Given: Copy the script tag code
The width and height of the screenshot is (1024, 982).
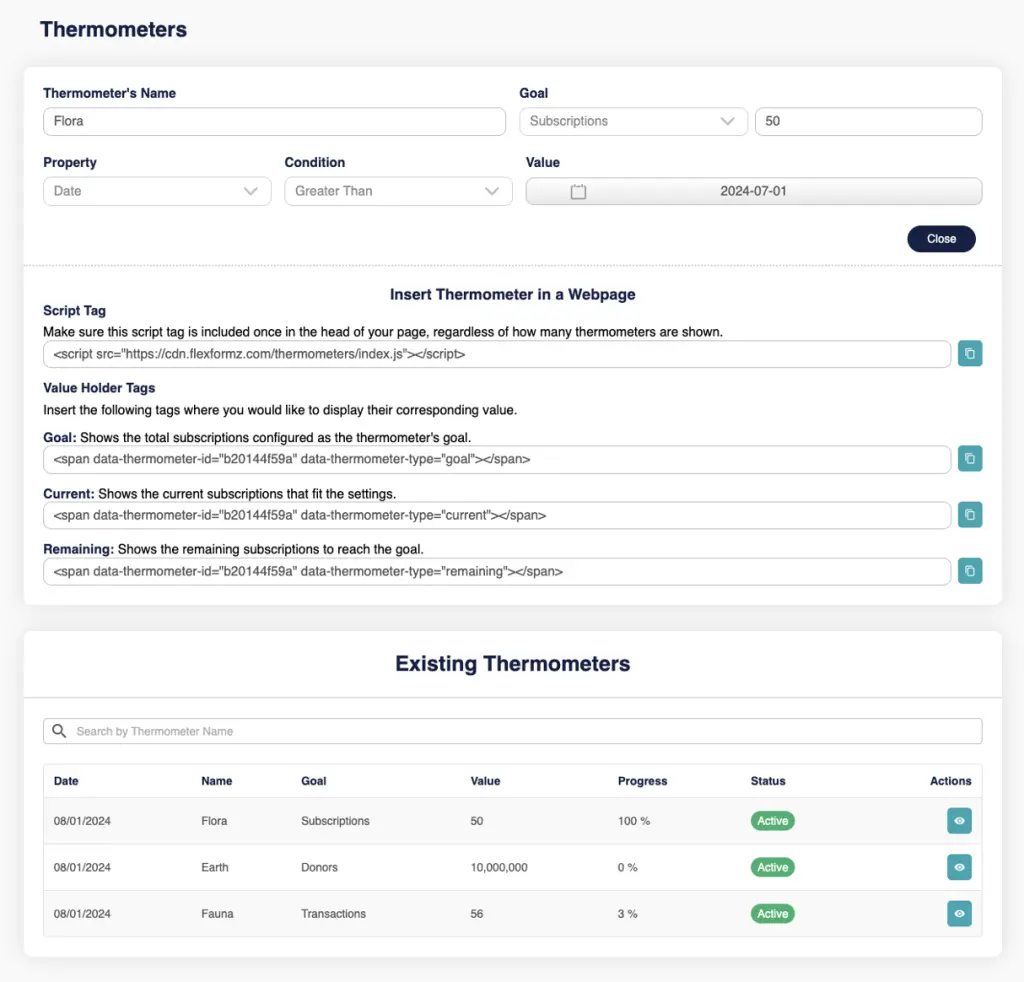Looking at the screenshot, I should click(x=970, y=354).
